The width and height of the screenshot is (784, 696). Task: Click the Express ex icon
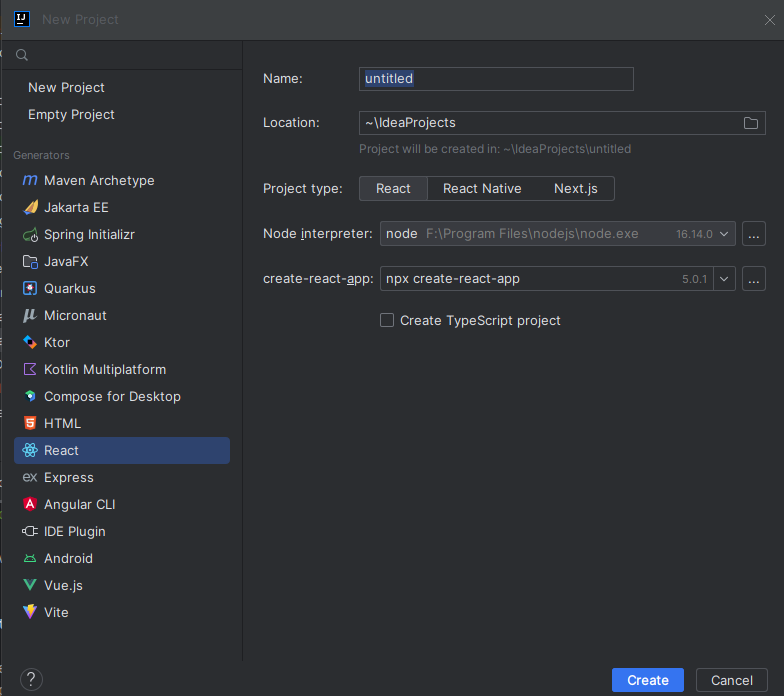[x=30, y=477]
